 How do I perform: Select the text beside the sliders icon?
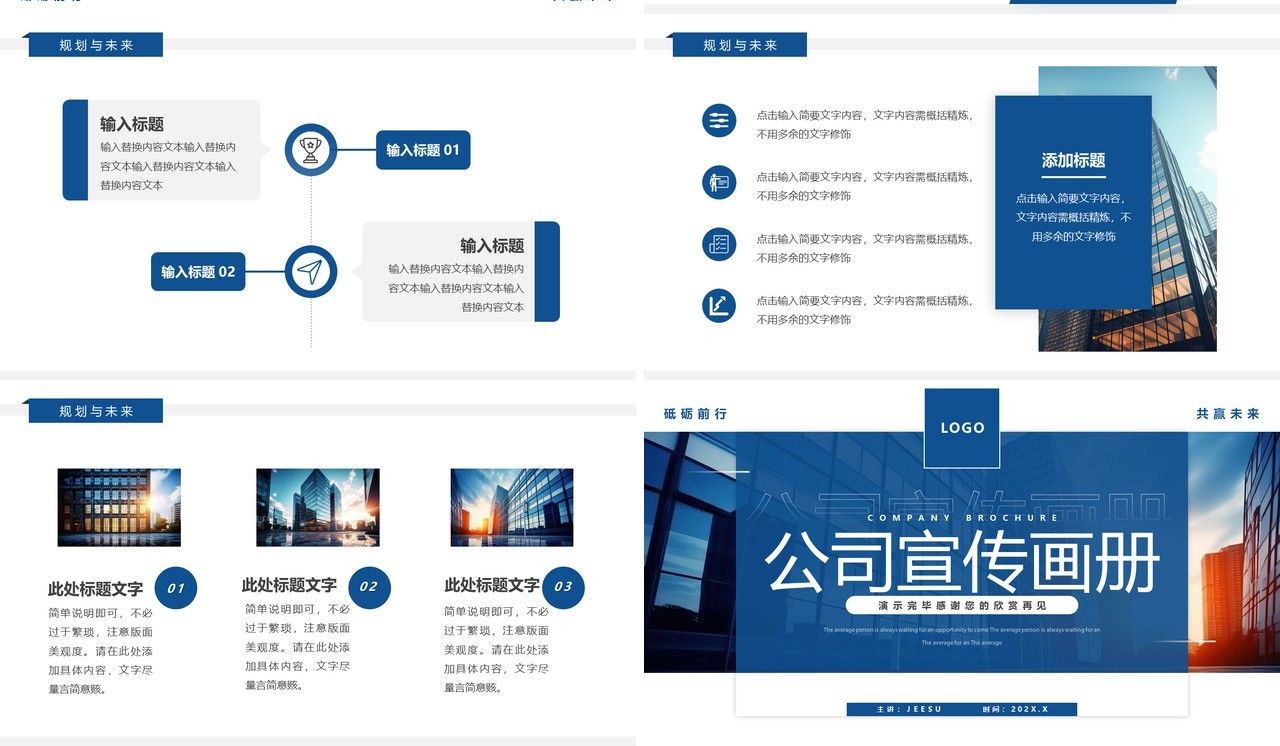pos(864,125)
